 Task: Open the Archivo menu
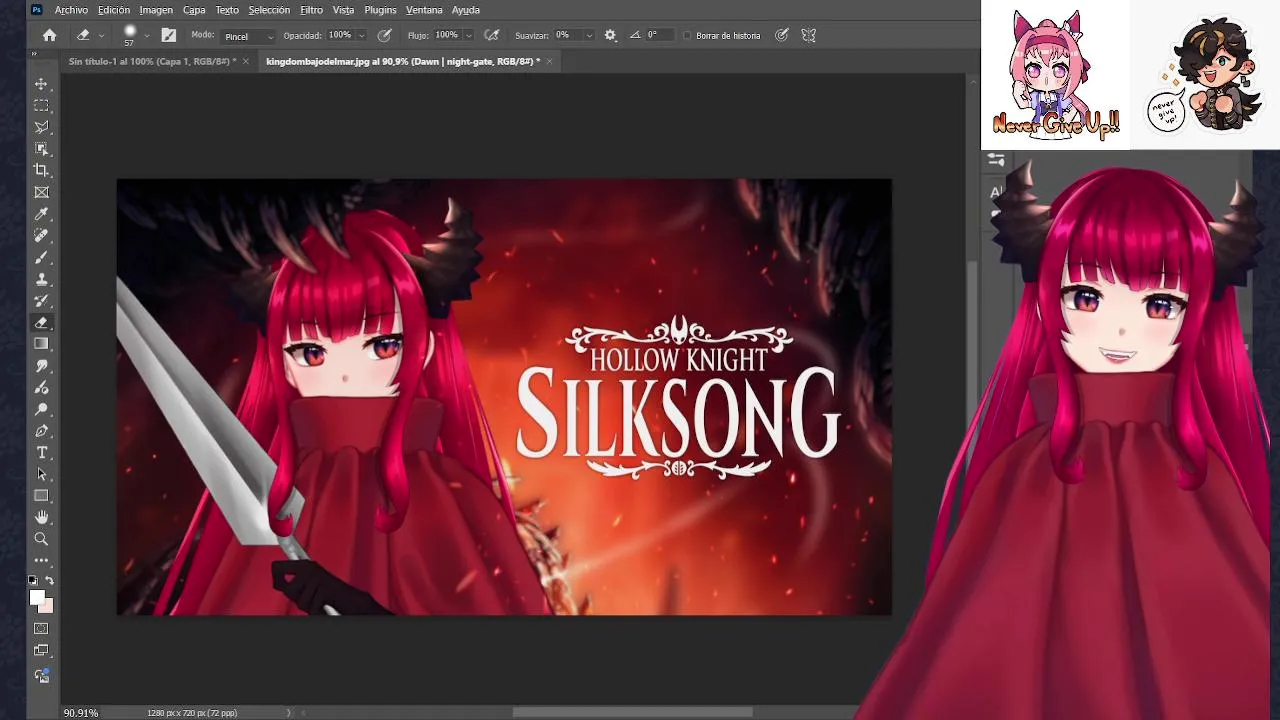pos(71,10)
